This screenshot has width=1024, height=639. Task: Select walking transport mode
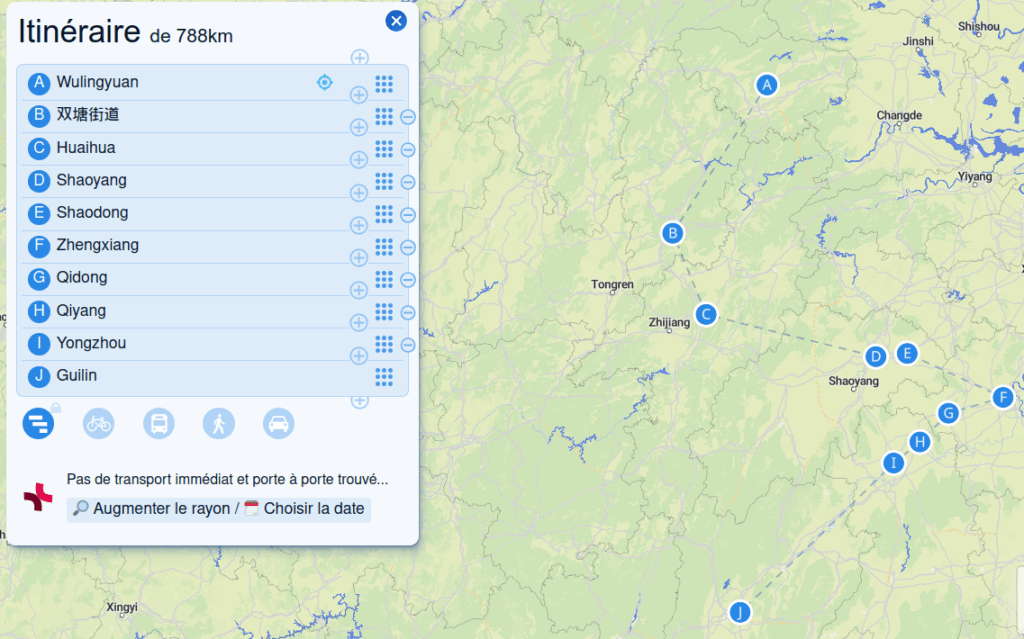coord(218,424)
